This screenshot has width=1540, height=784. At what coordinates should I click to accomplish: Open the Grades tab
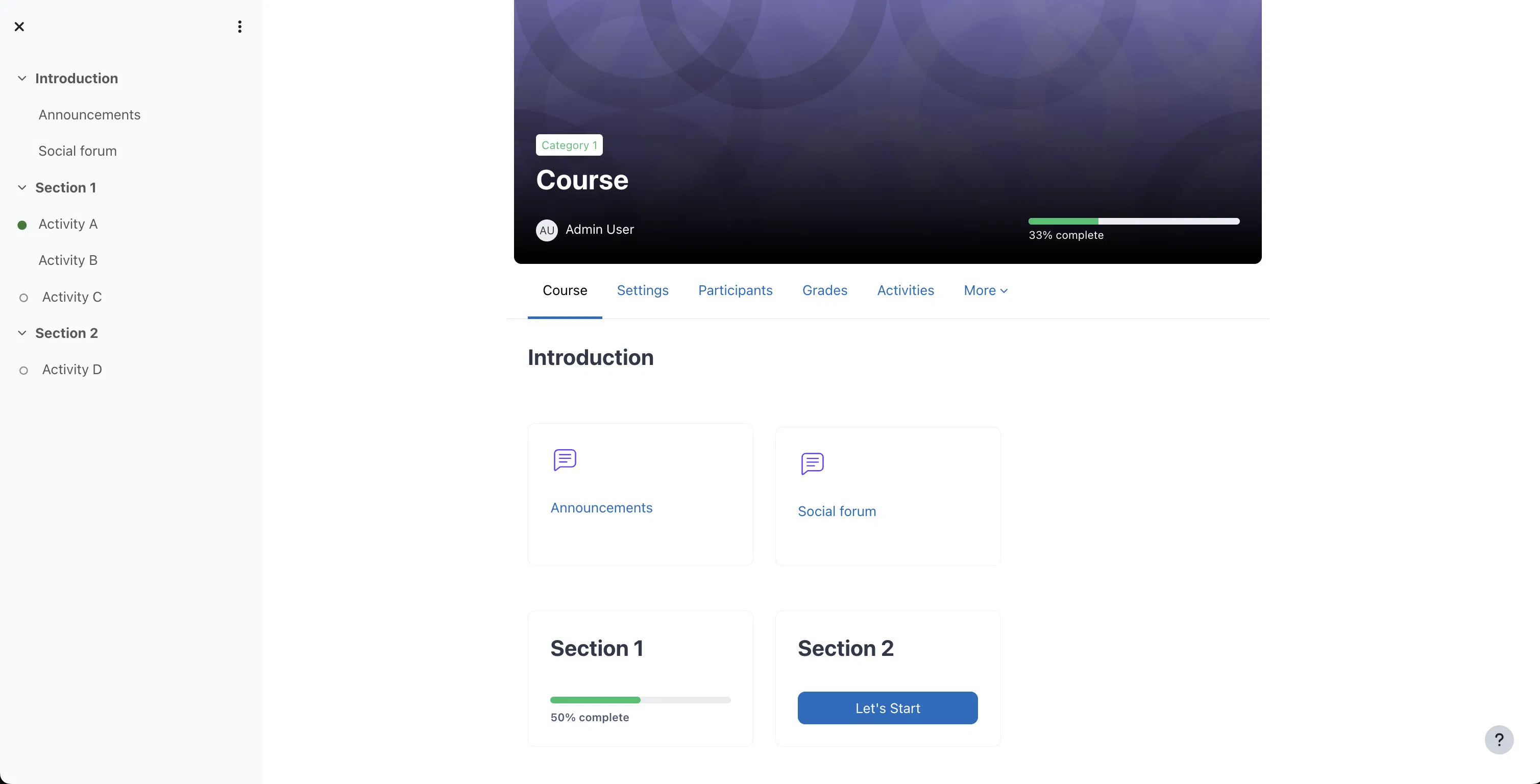[824, 290]
